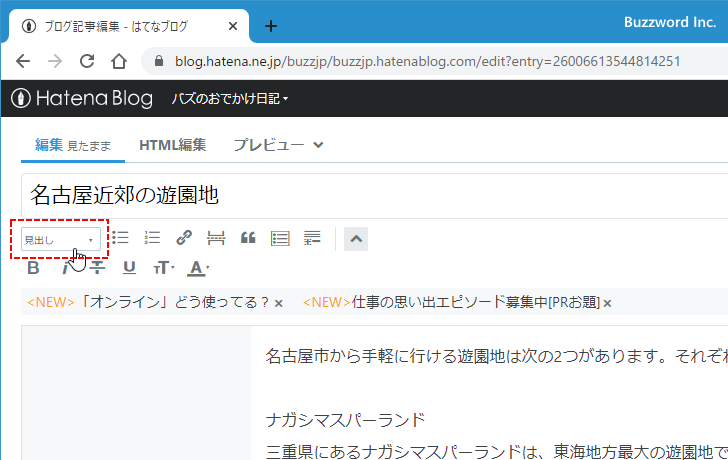The image size is (728, 460).
Task: Open a new browser tab
Action: click(271, 26)
